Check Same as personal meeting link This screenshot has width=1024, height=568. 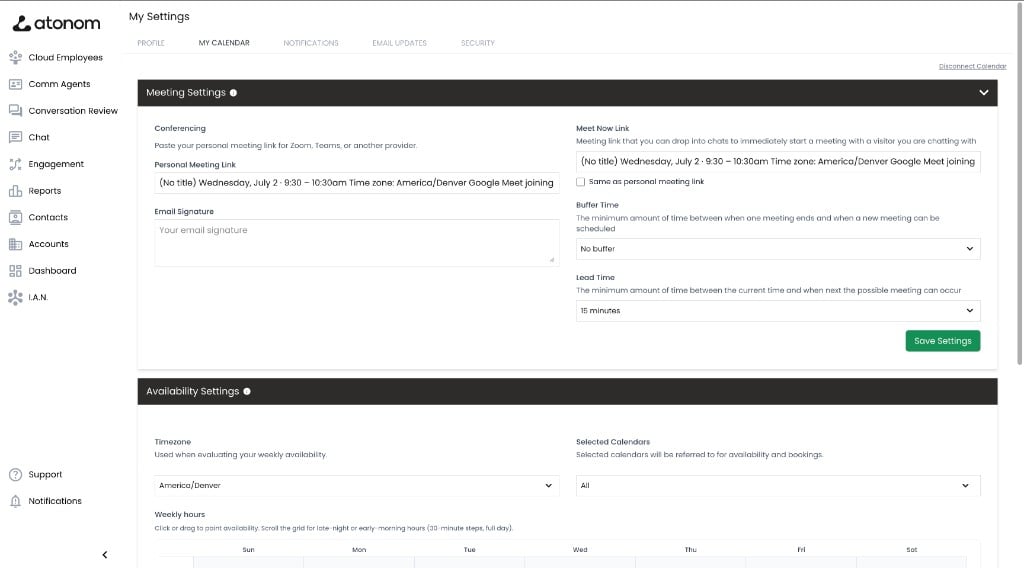[x=581, y=182]
